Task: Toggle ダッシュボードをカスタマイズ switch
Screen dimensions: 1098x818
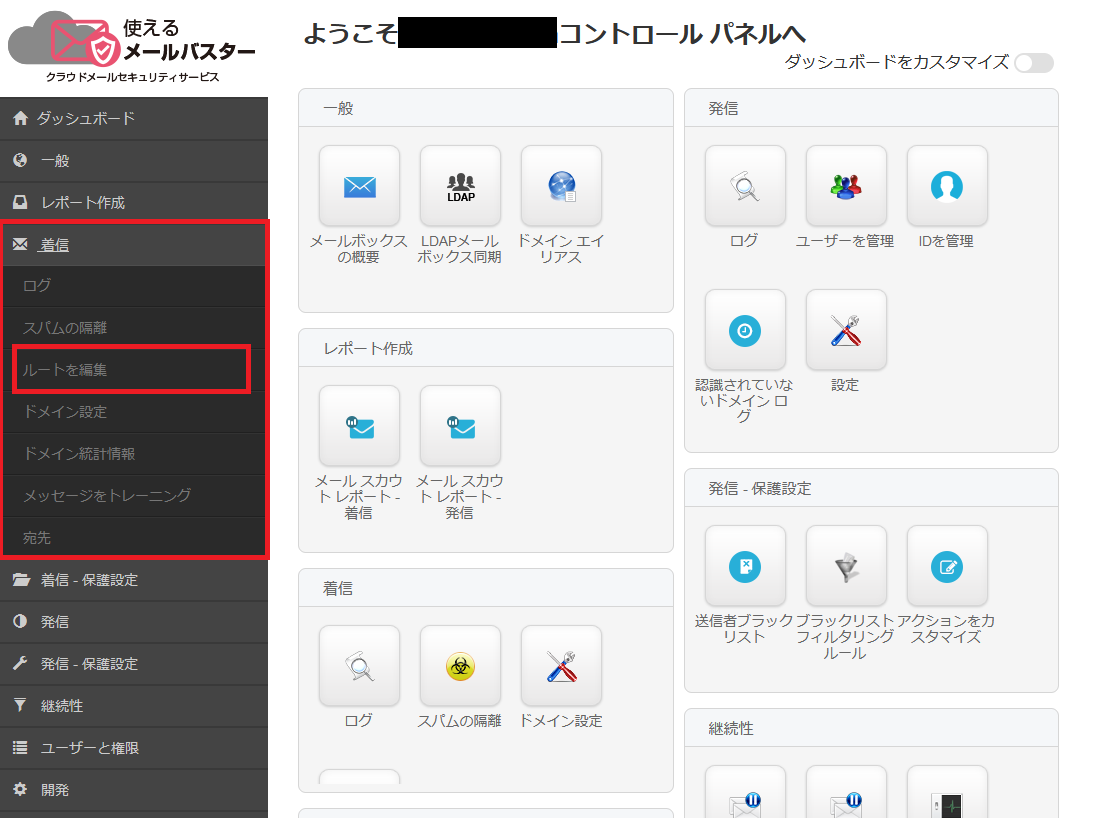Action: [x=1034, y=63]
